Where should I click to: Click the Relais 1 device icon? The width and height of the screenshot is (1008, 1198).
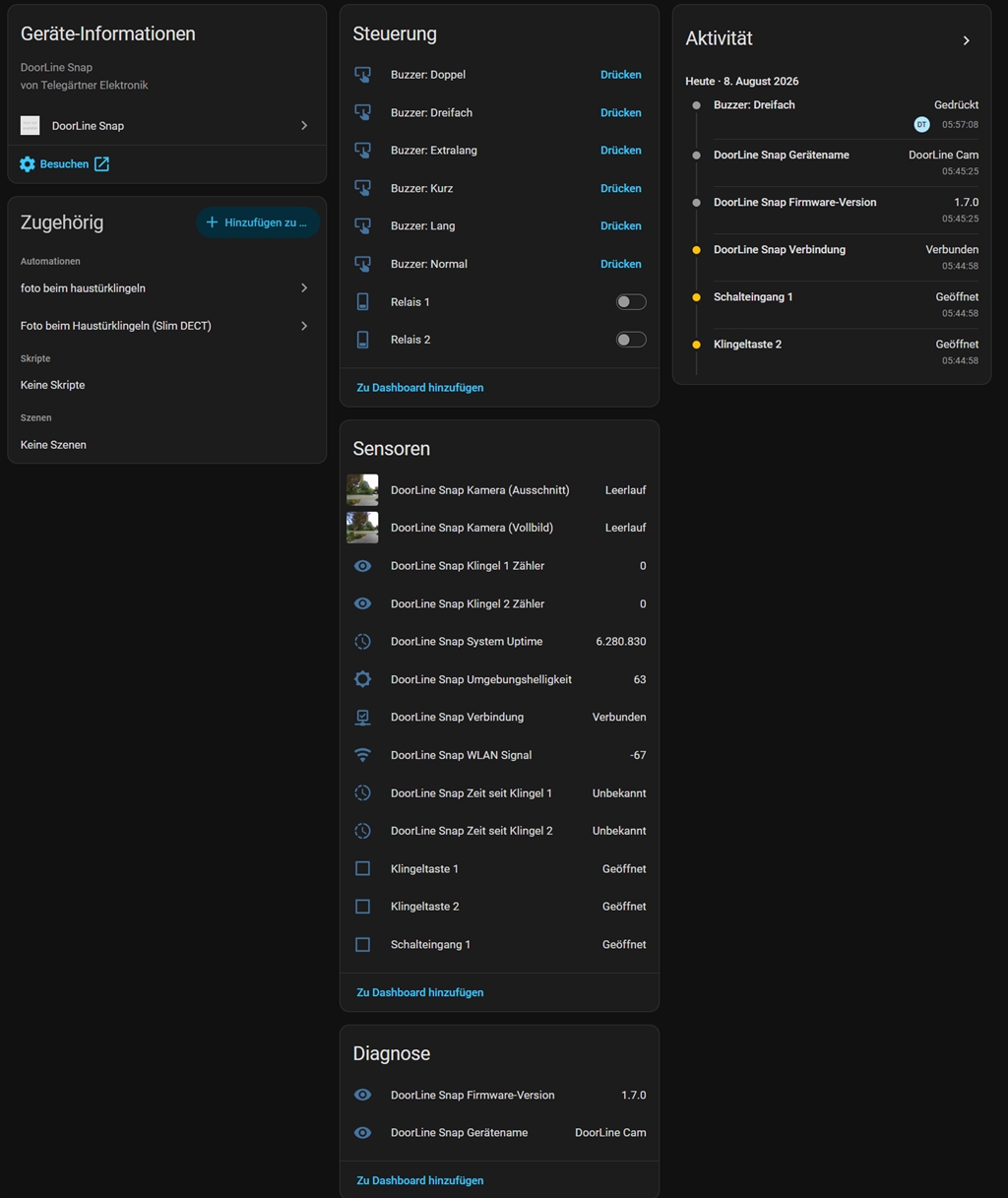coord(362,302)
